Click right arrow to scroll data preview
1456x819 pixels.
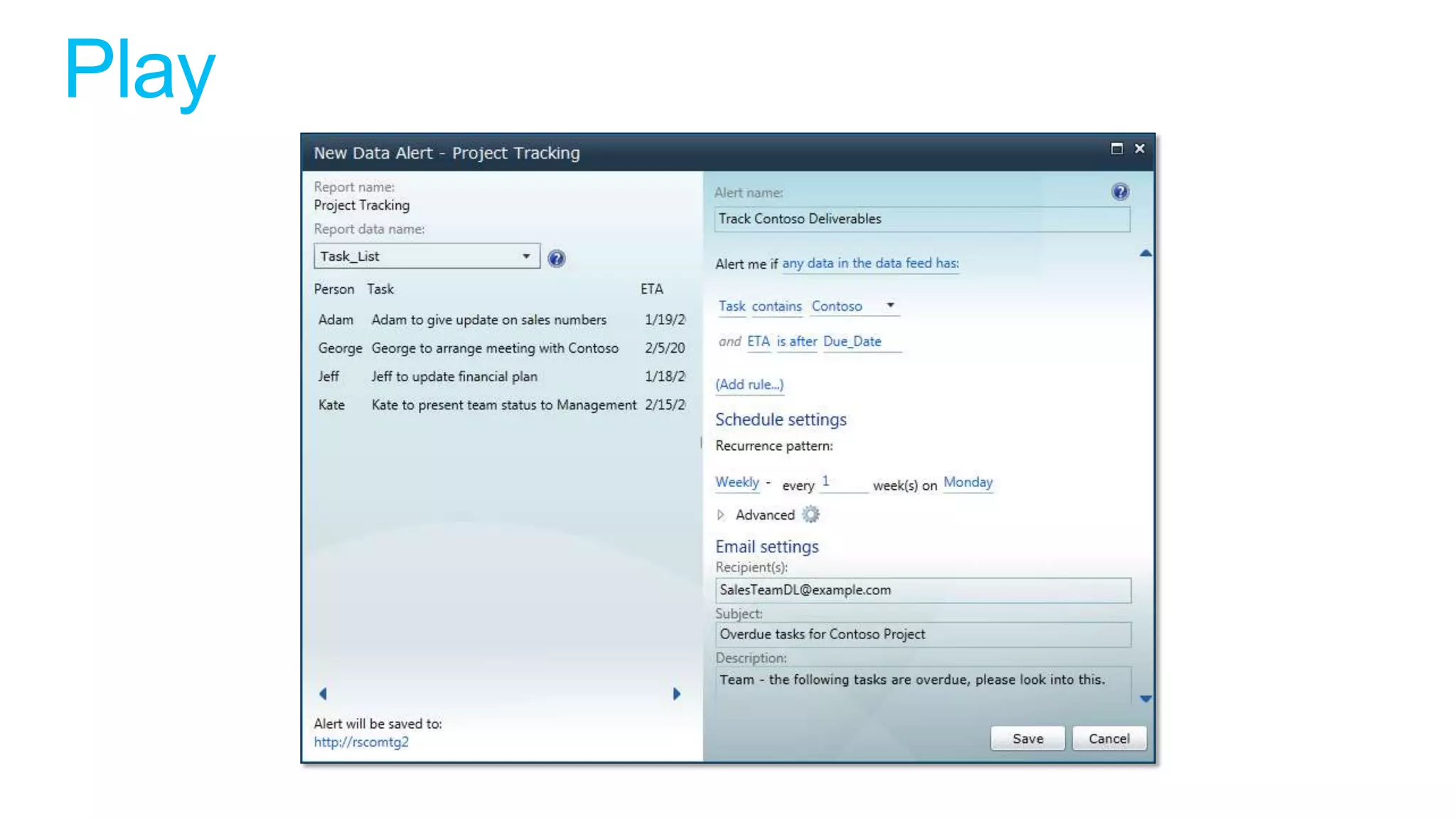click(x=677, y=694)
